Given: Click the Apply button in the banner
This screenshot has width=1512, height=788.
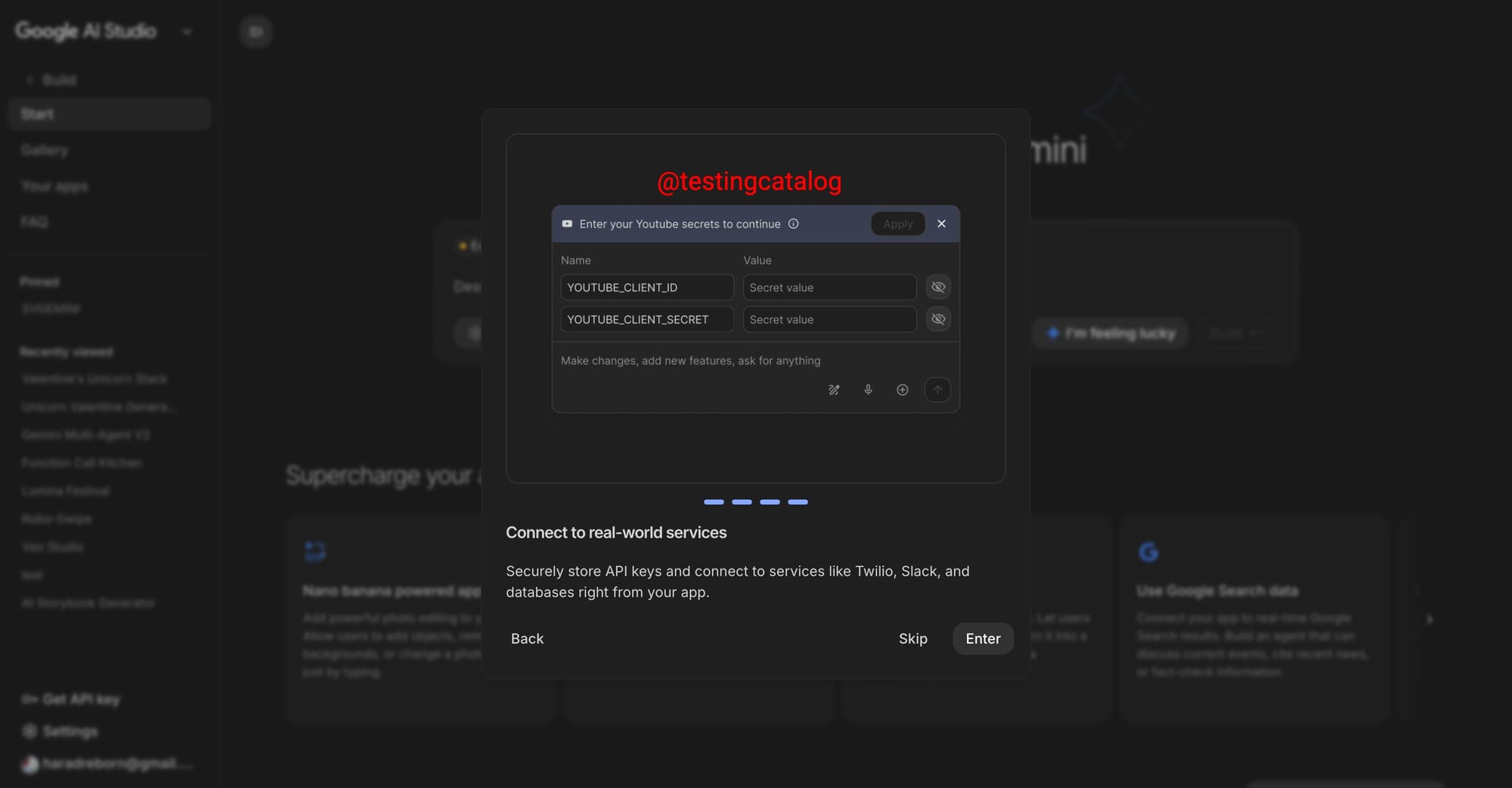Looking at the screenshot, I should pos(897,224).
